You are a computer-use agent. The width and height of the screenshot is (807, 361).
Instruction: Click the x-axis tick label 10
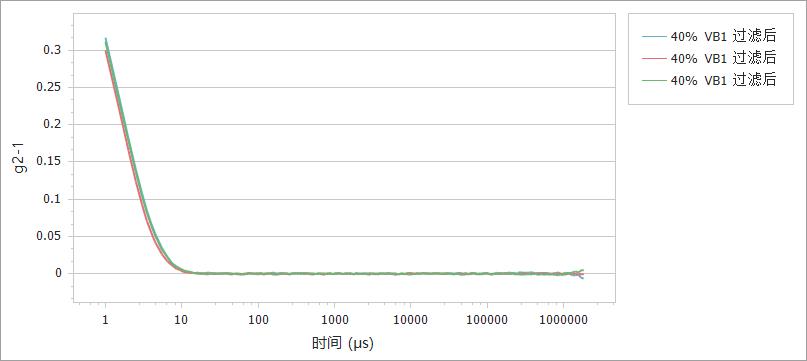[x=182, y=320]
